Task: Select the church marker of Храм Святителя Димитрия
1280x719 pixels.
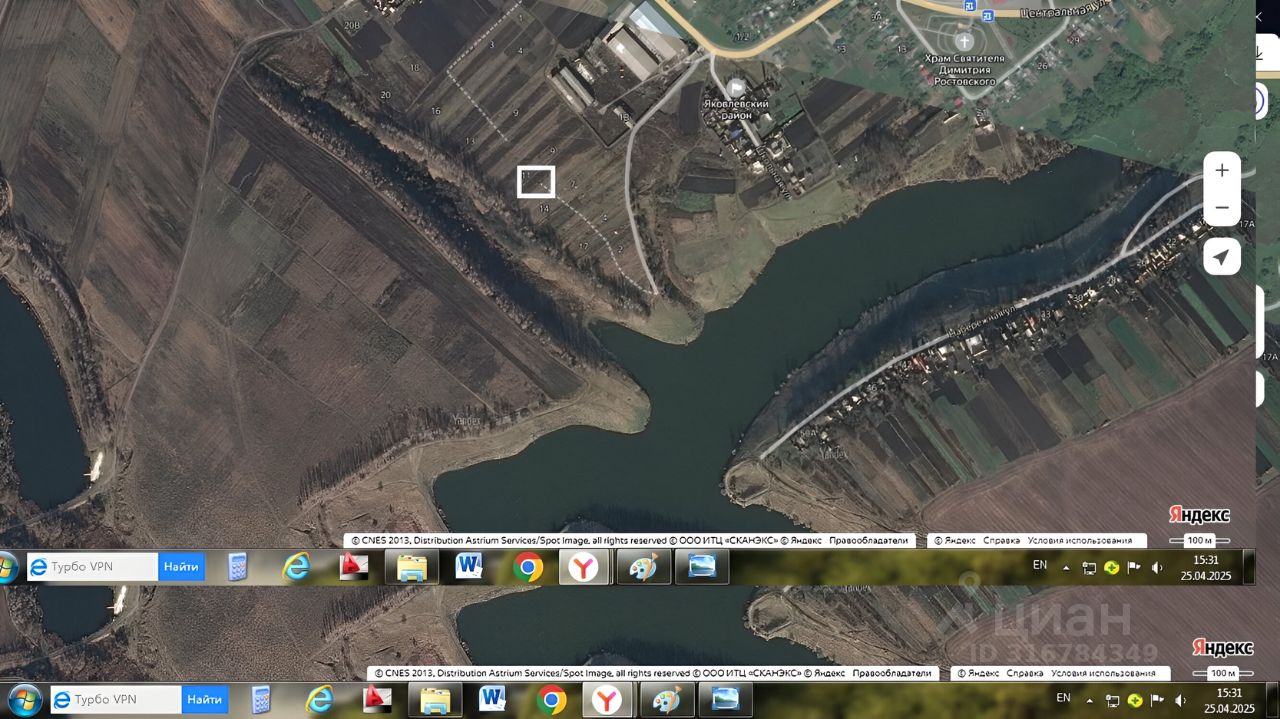Action: (964, 41)
